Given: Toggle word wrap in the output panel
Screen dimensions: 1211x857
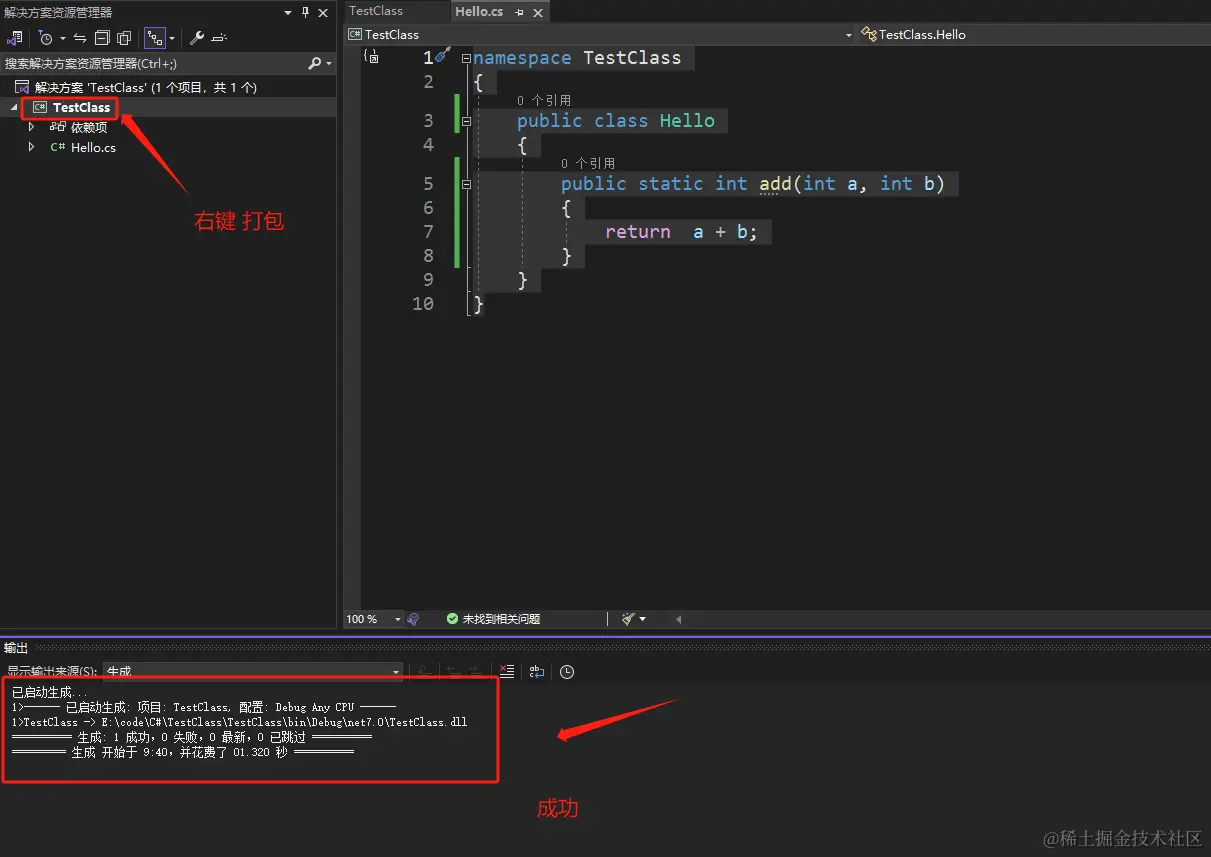Looking at the screenshot, I should pyautogui.click(x=537, y=672).
